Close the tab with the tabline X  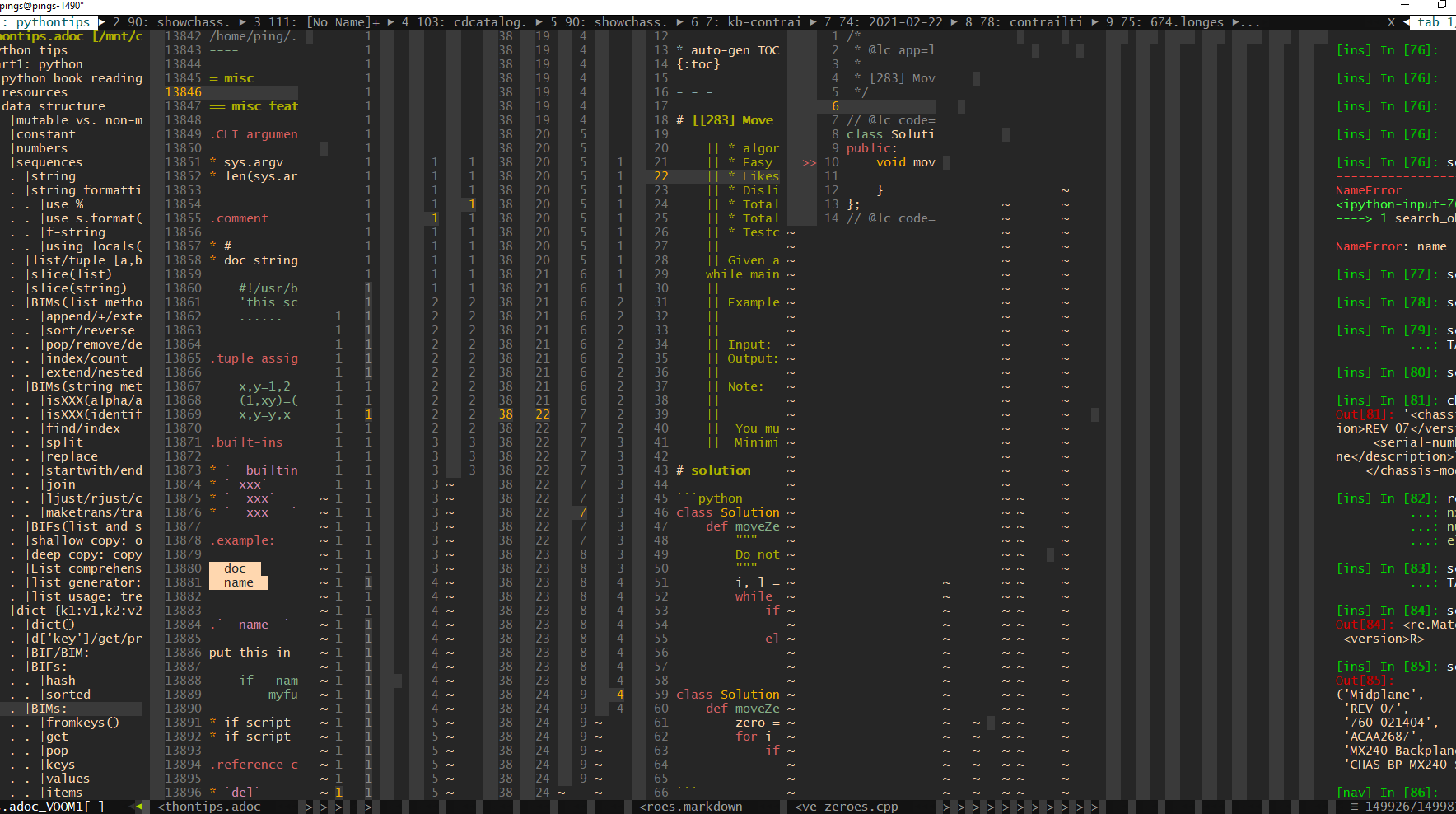pyautogui.click(x=1391, y=22)
